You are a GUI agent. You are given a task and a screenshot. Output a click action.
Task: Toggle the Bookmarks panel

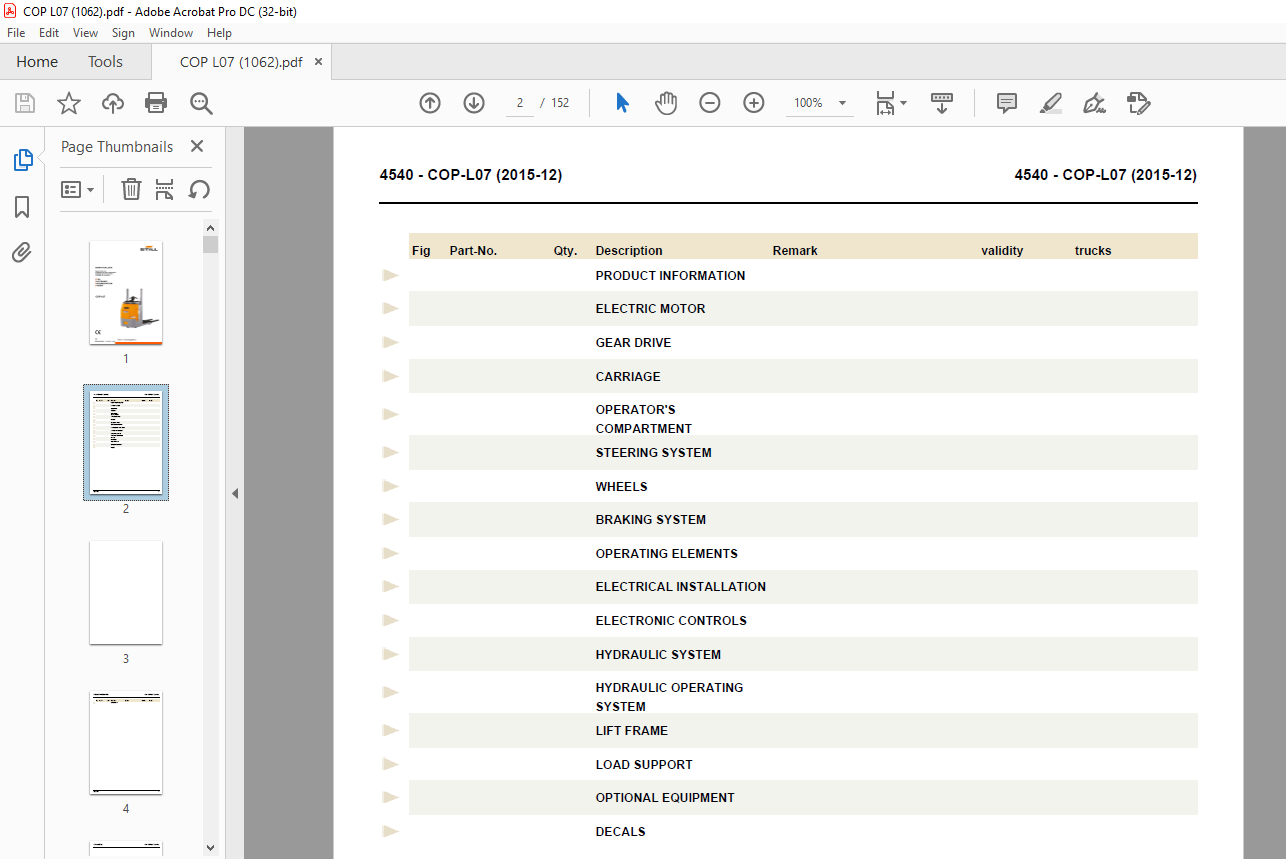point(22,207)
